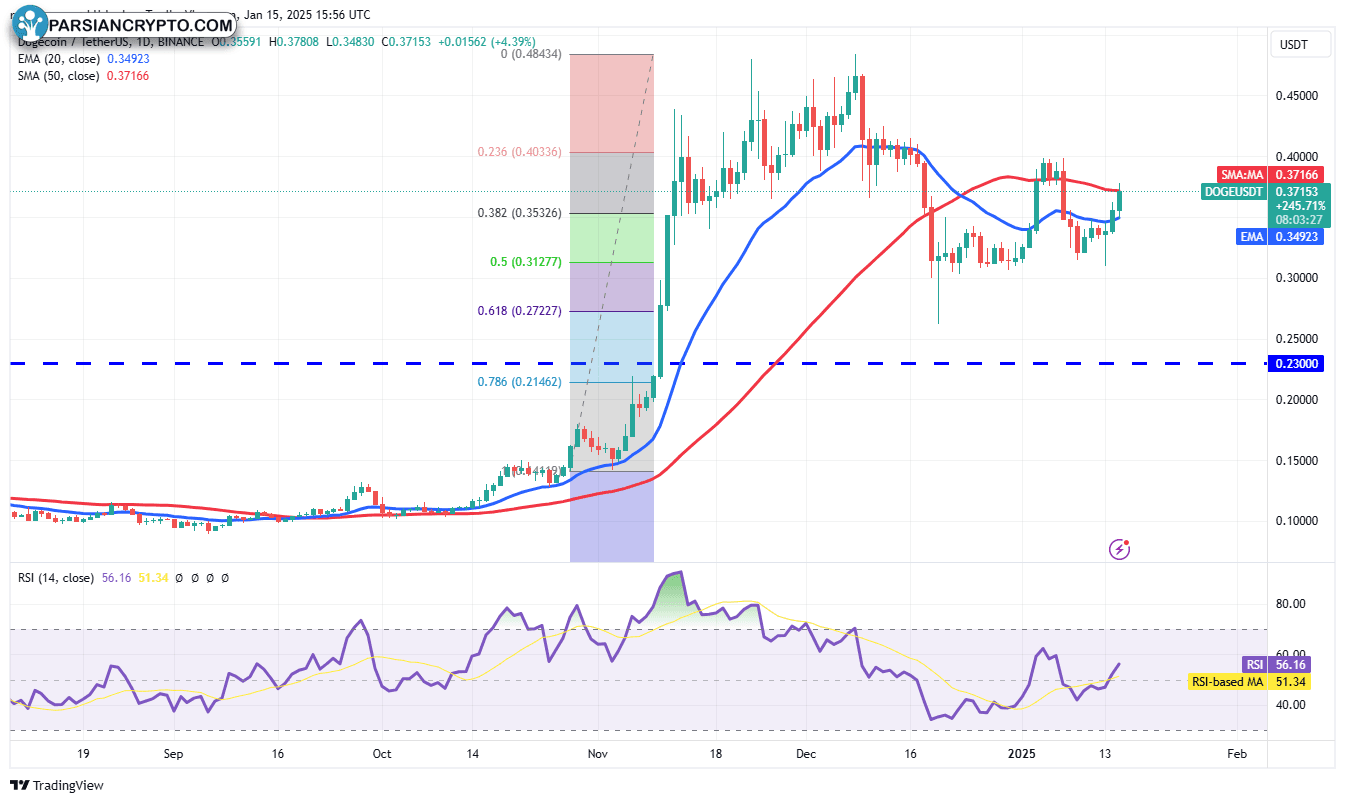Screen dimensions: 1345x803
Task: Click the 0.786 (0.21462) Fibonacci level label
Action: tap(521, 382)
